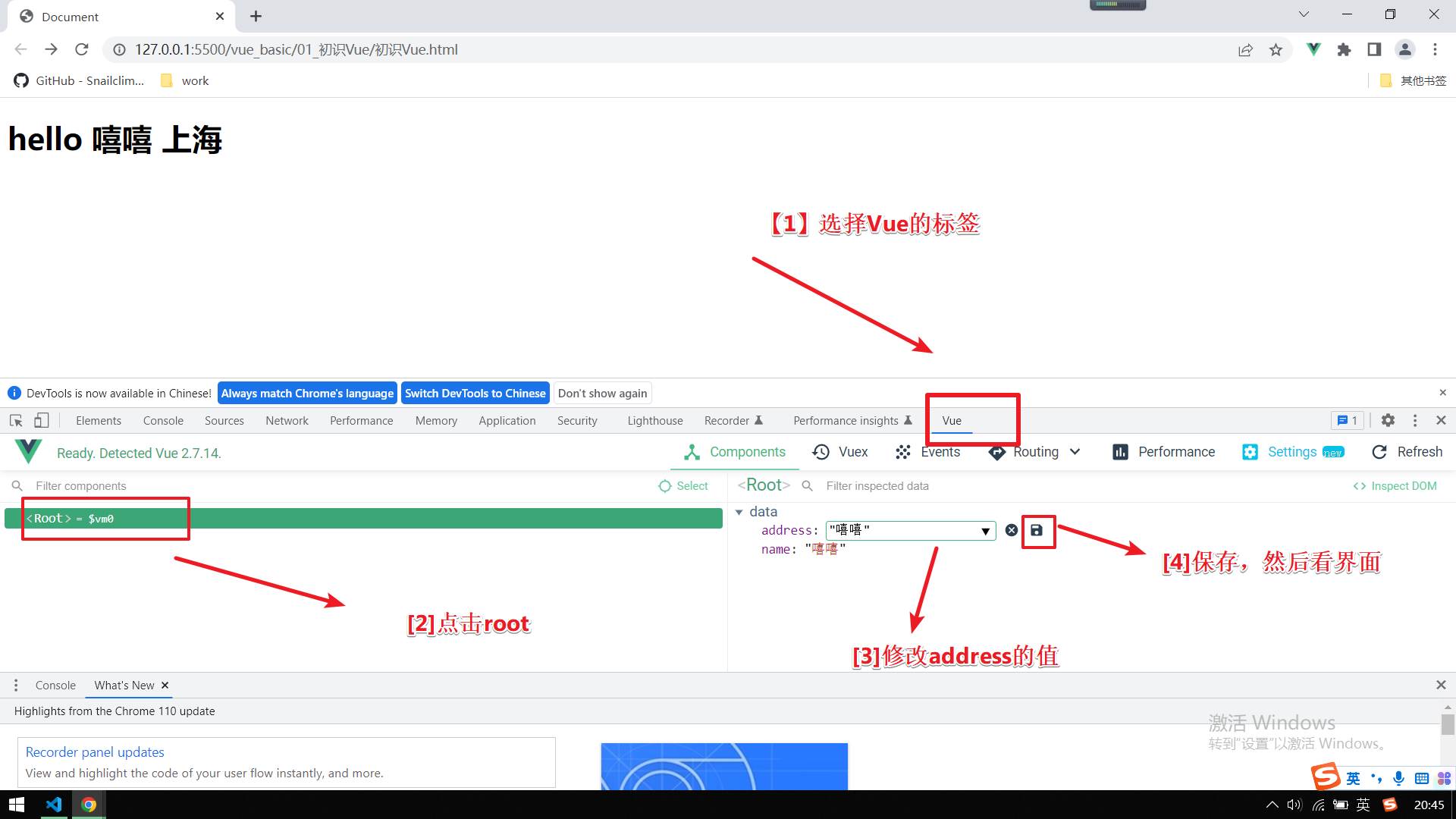Viewport: 1456px width, 819px height.
Task: Cancel address edit with X icon
Action: click(1012, 530)
